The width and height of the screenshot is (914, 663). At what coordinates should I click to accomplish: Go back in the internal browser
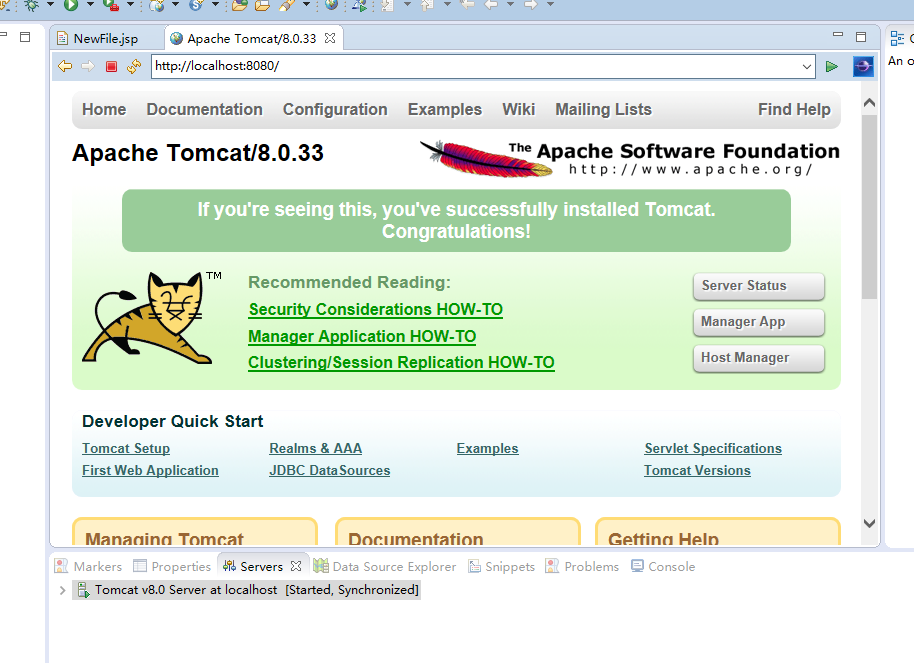tap(65, 66)
